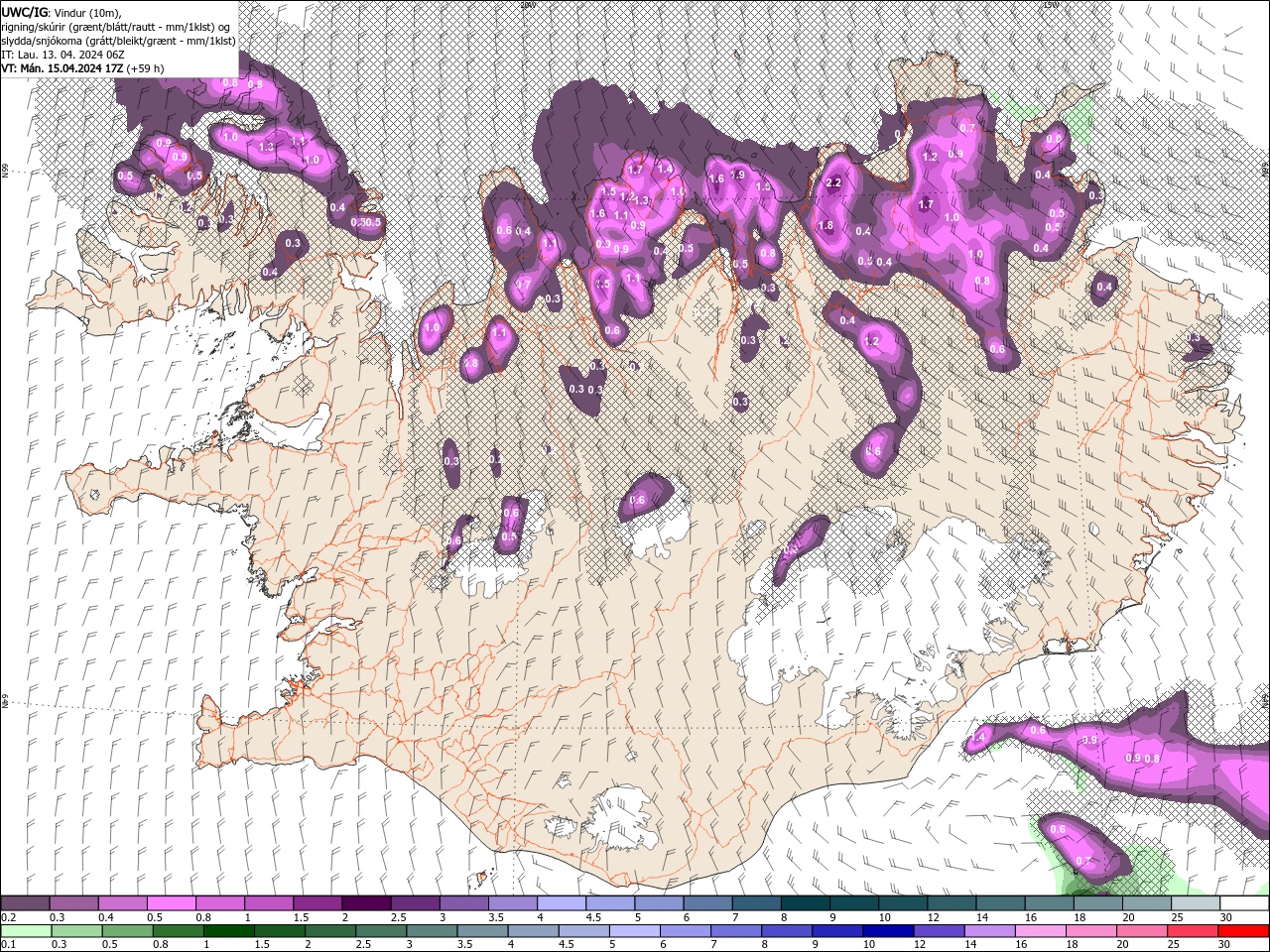Pick the pale green 0.1 swatch in lower legend
The width and height of the screenshot is (1270, 952).
tap(26, 930)
